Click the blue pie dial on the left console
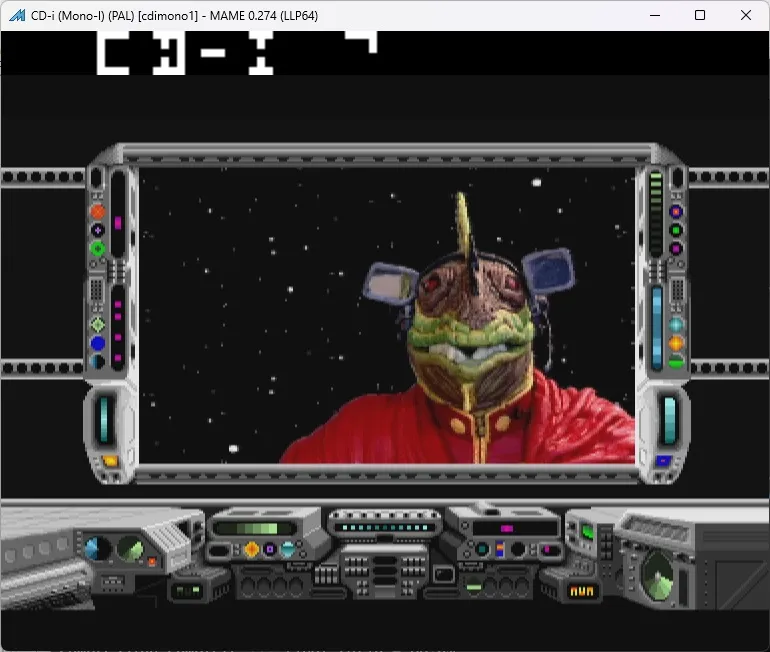770x652 pixels. point(97,548)
